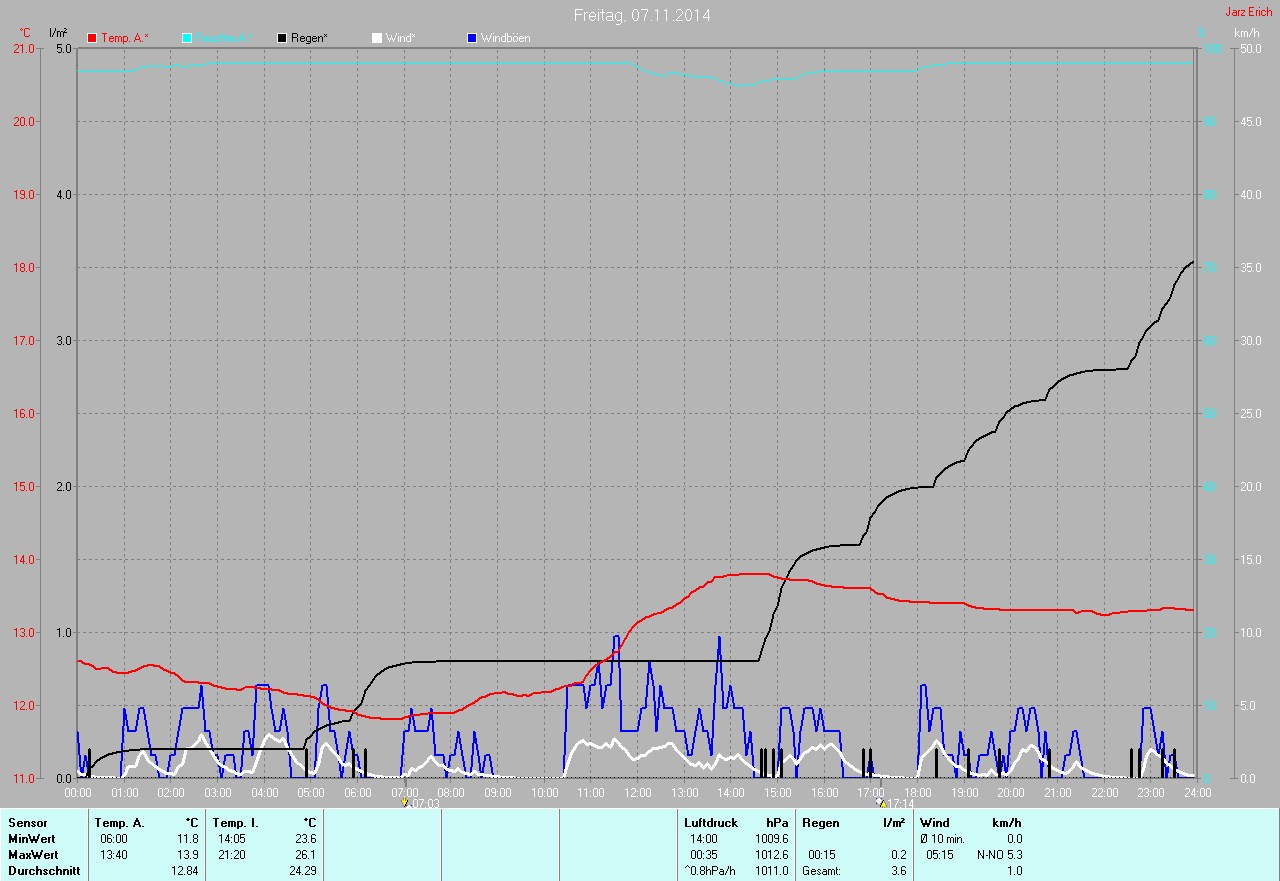Click the wind time '05:15'
The width and height of the screenshot is (1280, 881).
click(940, 855)
